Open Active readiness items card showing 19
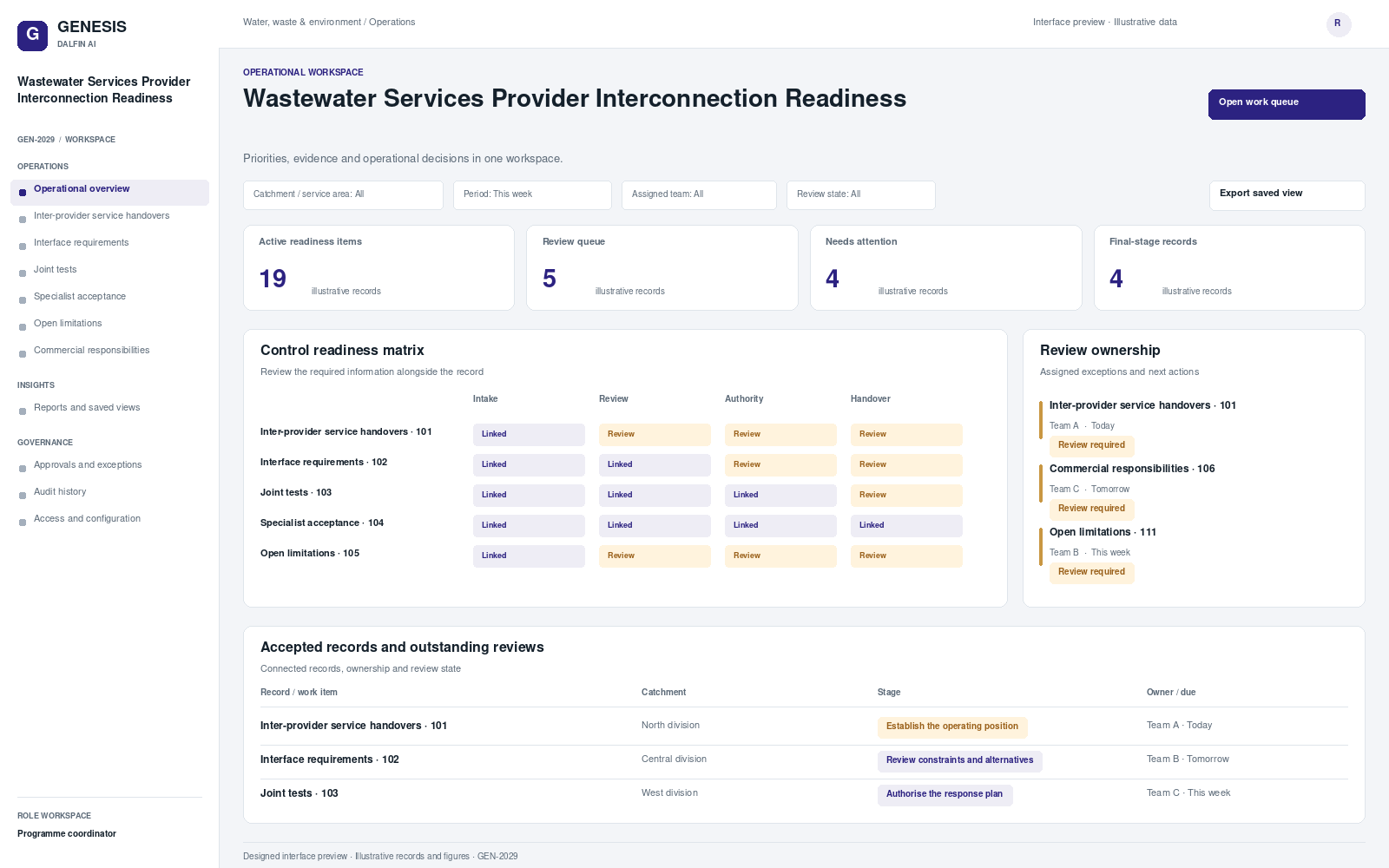 (x=379, y=267)
